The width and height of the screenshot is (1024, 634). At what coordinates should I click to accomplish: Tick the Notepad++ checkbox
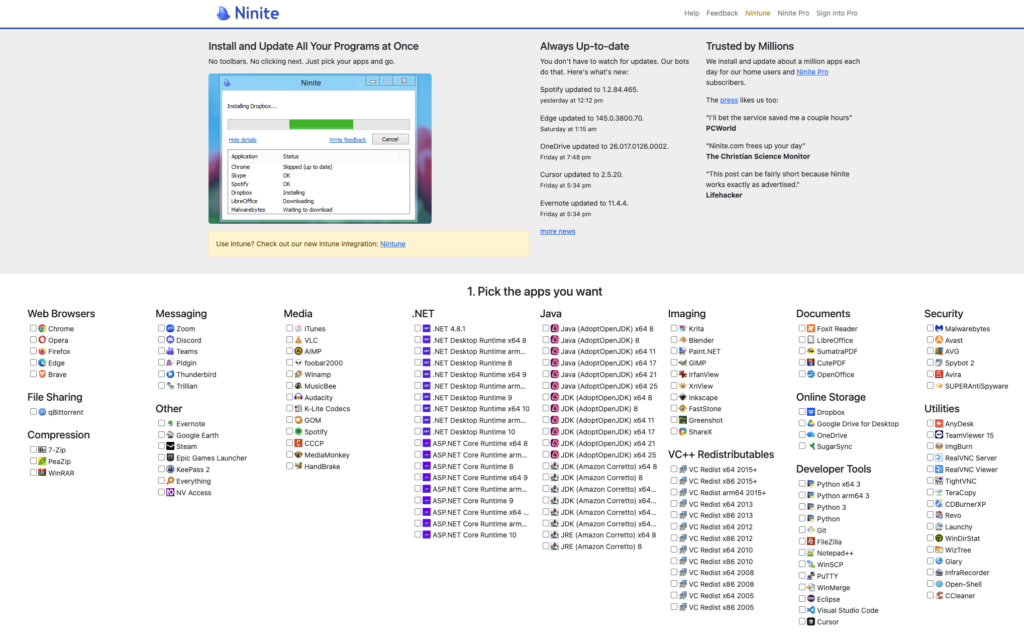pyautogui.click(x=801, y=552)
